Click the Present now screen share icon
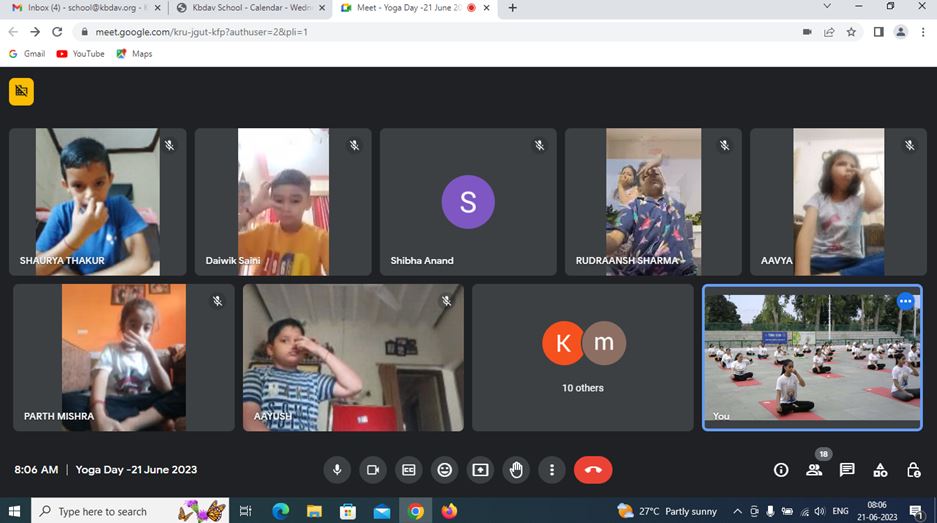Image resolution: width=937 pixels, height=523 pixels. [x=481, y=470]
